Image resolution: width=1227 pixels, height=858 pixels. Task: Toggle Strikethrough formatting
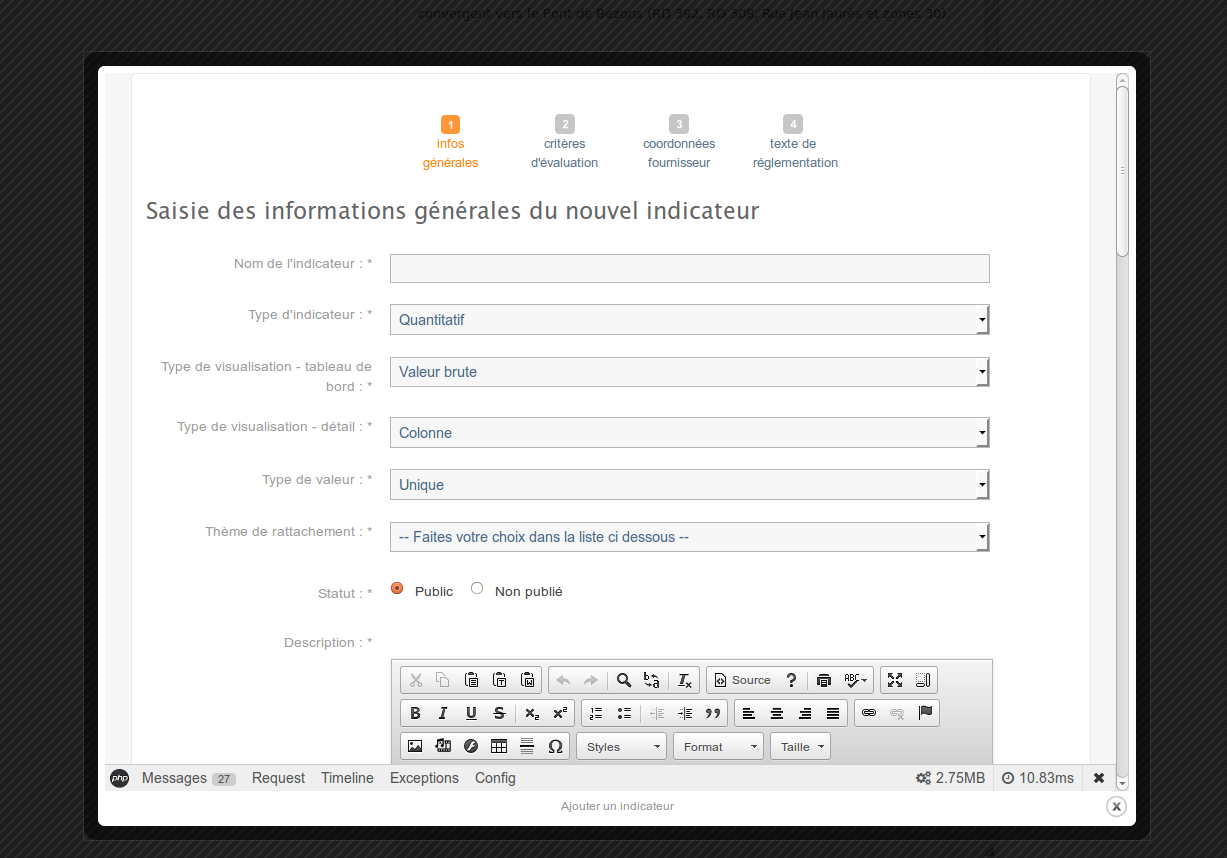coord(500,713)
